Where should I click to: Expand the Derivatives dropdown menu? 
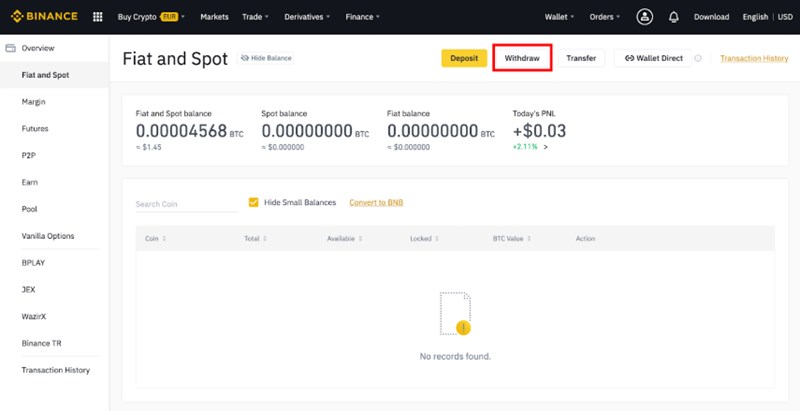(314, 17)
